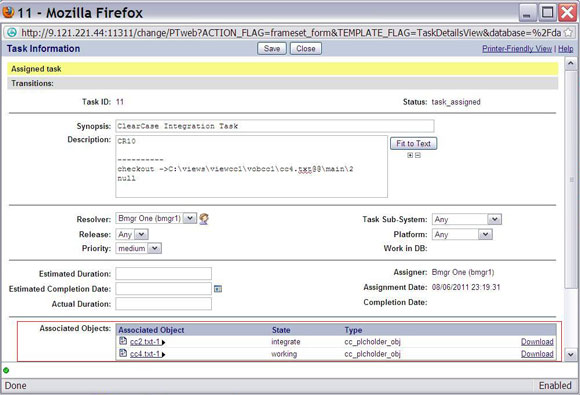Open arrow menu next to cc4.txt-1
The width and height of the screenshot is (580, 395).
point(163,355)
